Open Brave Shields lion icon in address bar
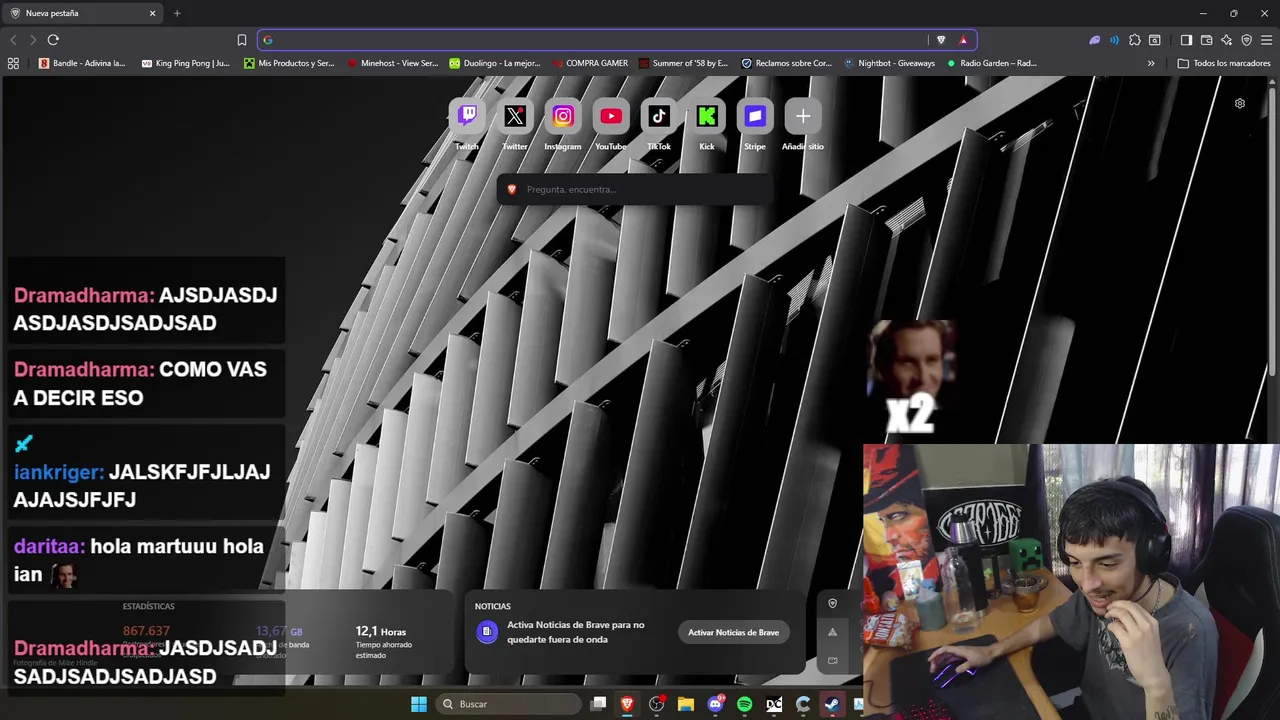Screen dimensions: 1280x720 tap(941, 40)
